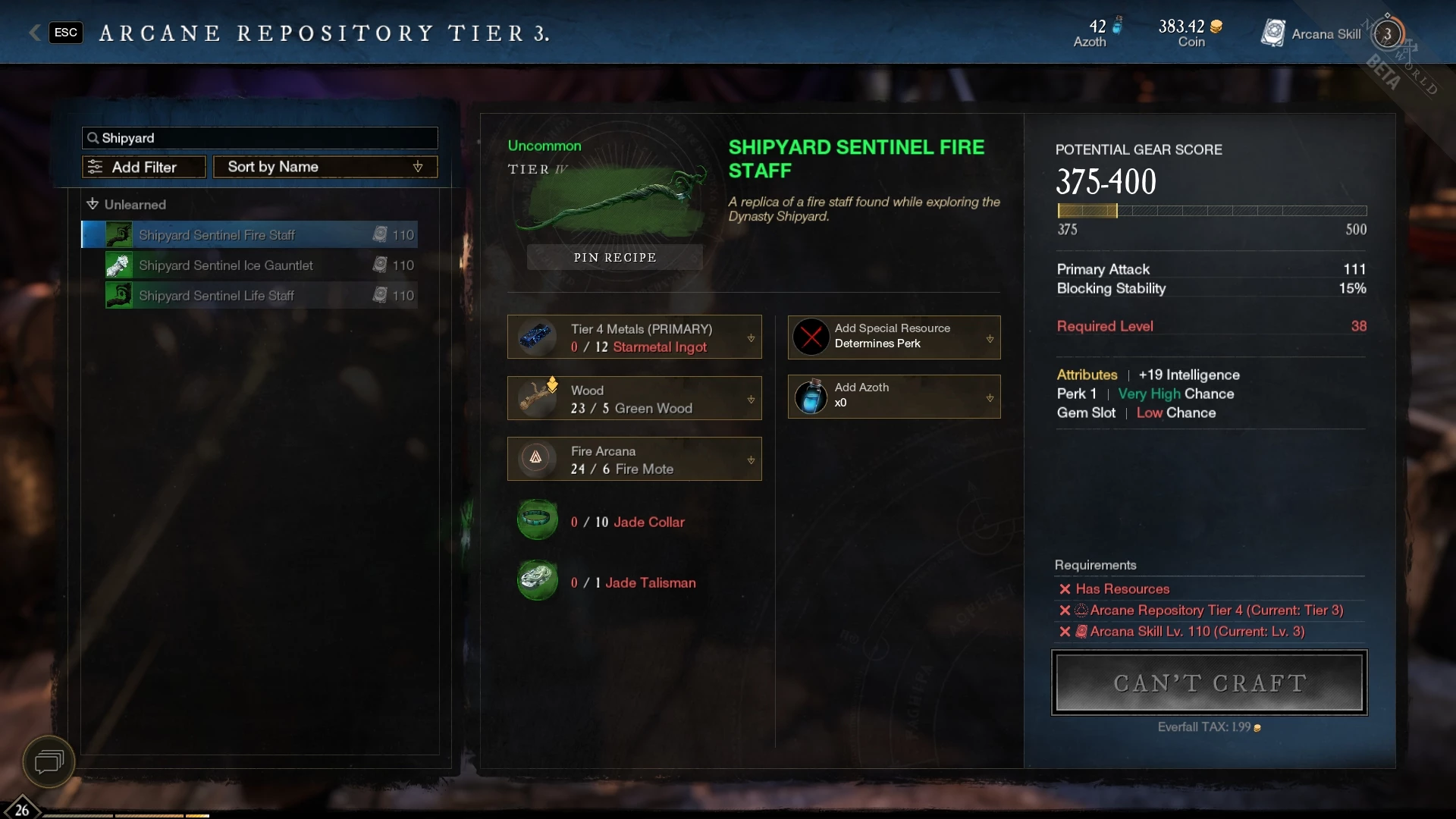The width and height of the screenshot is (1456, 819).
Task: Click the Jade Collar ingredient icon
Action: coord(537,520)
